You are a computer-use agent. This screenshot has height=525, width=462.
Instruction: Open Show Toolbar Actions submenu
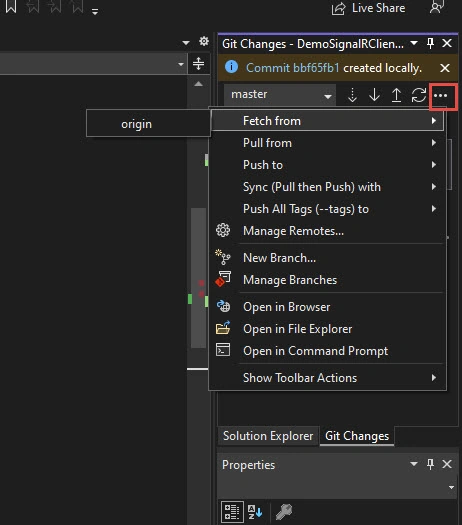tap(327, 378)
